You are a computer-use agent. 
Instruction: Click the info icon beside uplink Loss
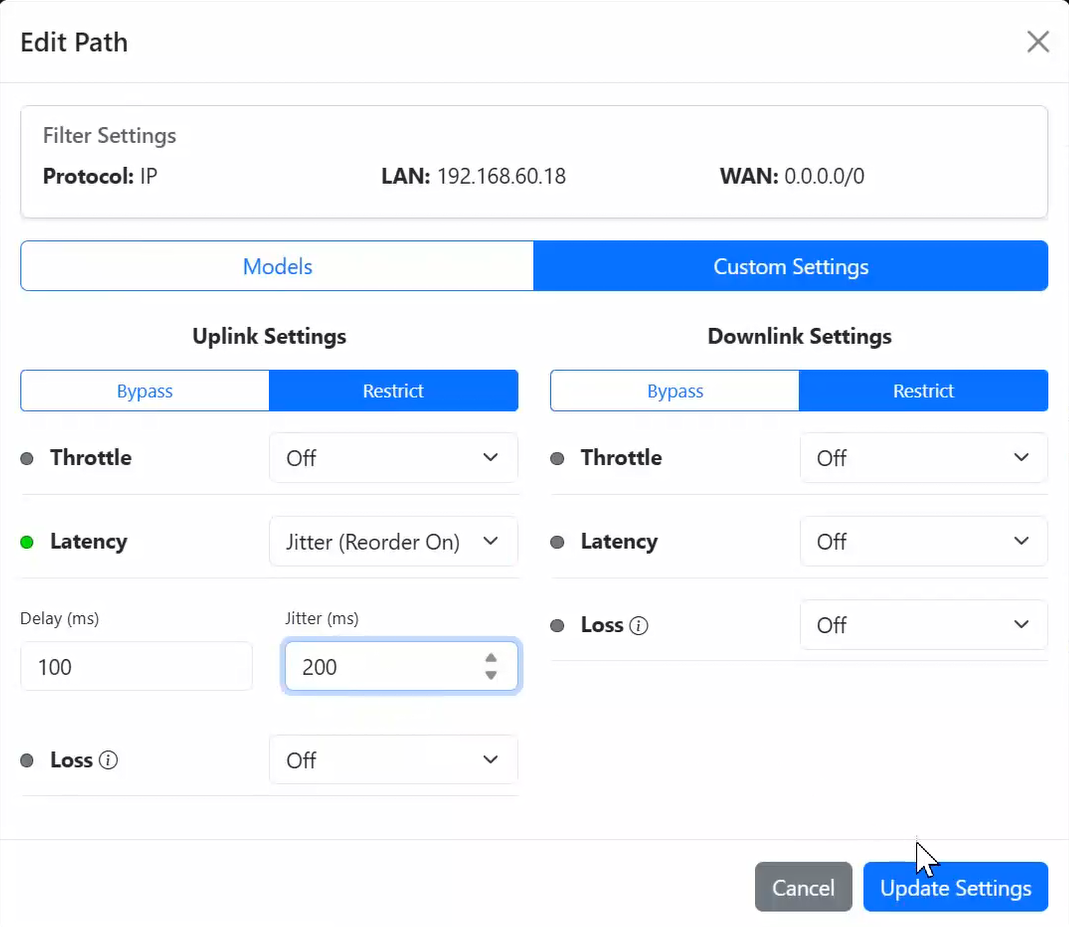[107, 760]
